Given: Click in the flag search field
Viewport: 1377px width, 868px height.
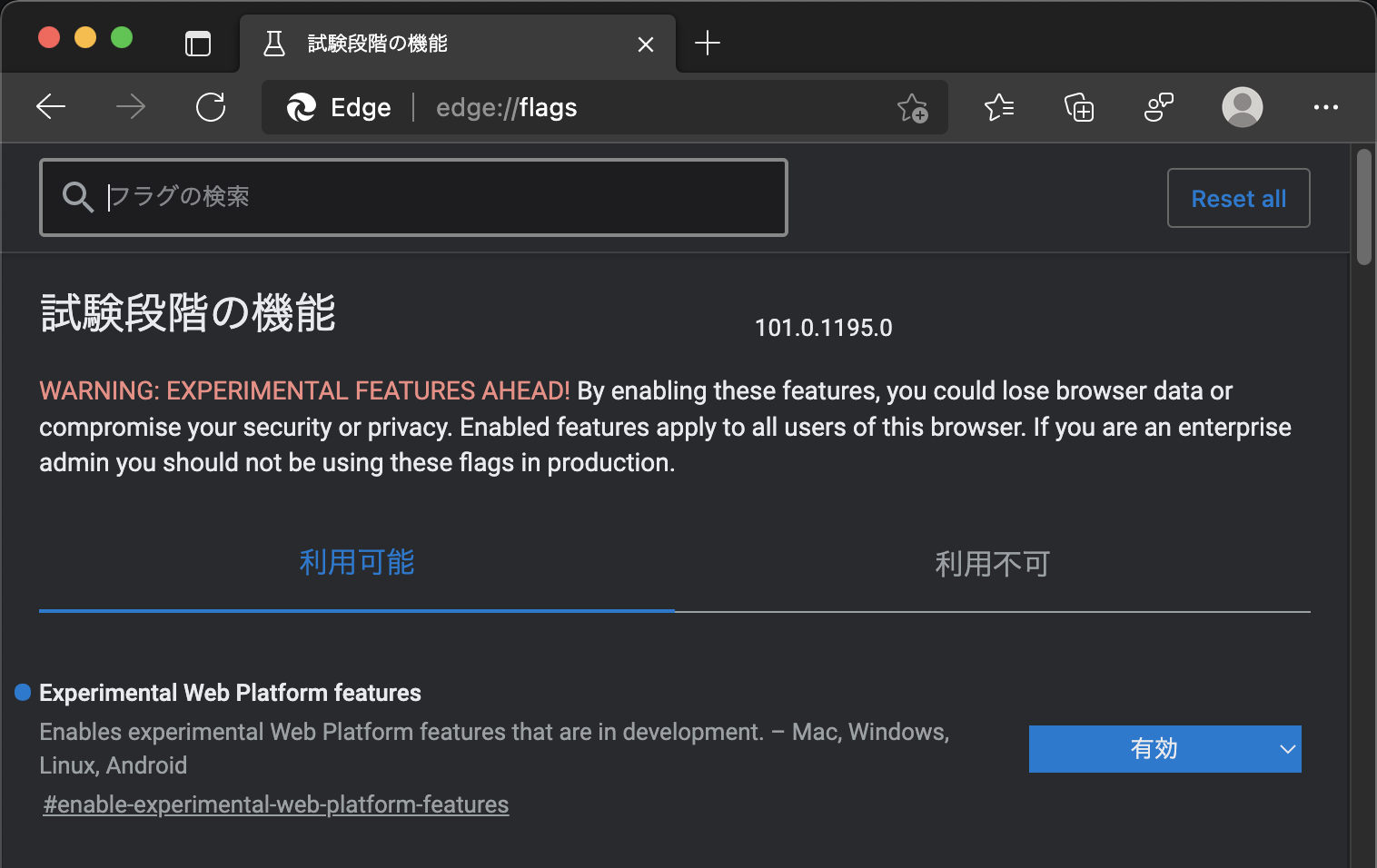Looking at the screenshot, I should point(413,197).
